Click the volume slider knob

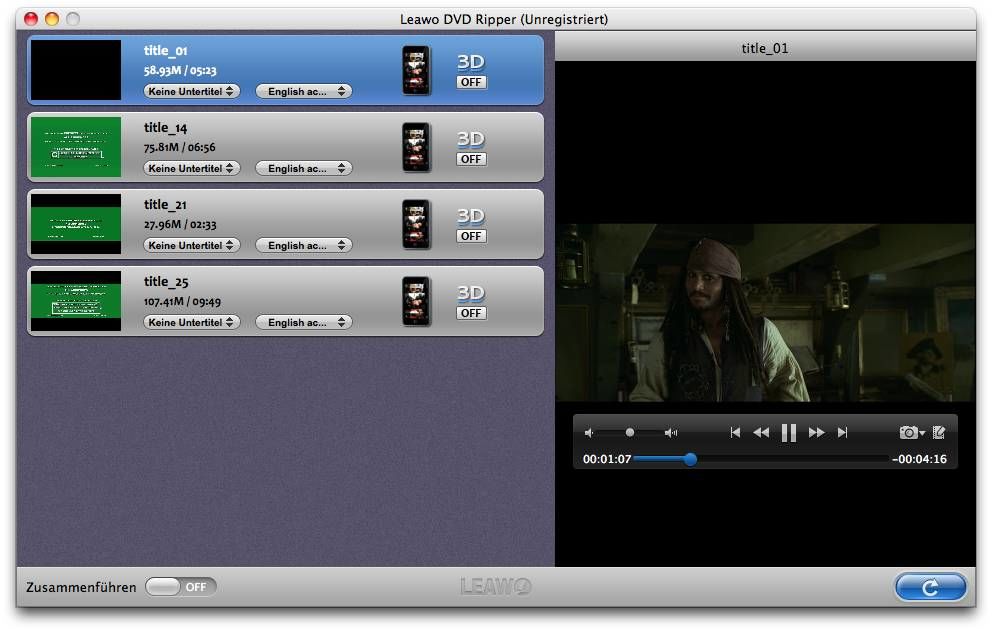click(629, 433)
